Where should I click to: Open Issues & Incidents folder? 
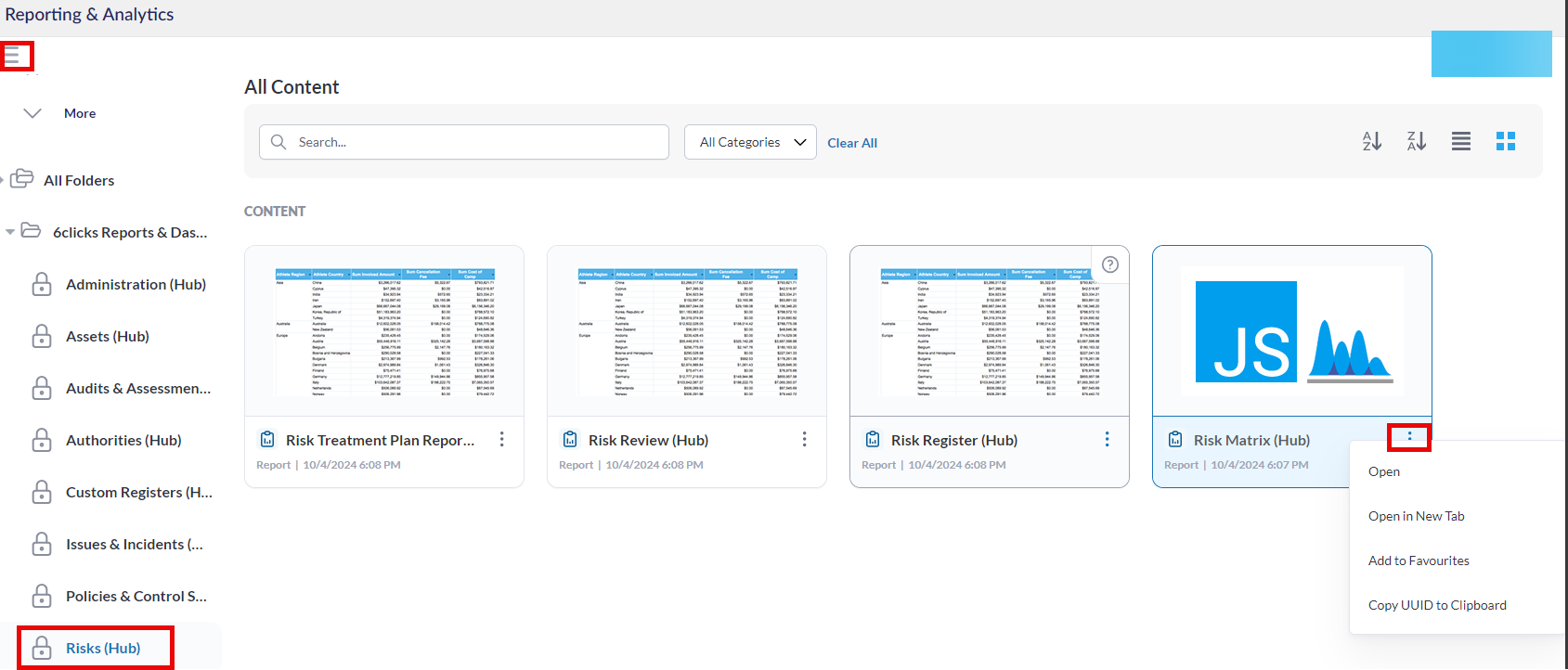tap(135, 544)
